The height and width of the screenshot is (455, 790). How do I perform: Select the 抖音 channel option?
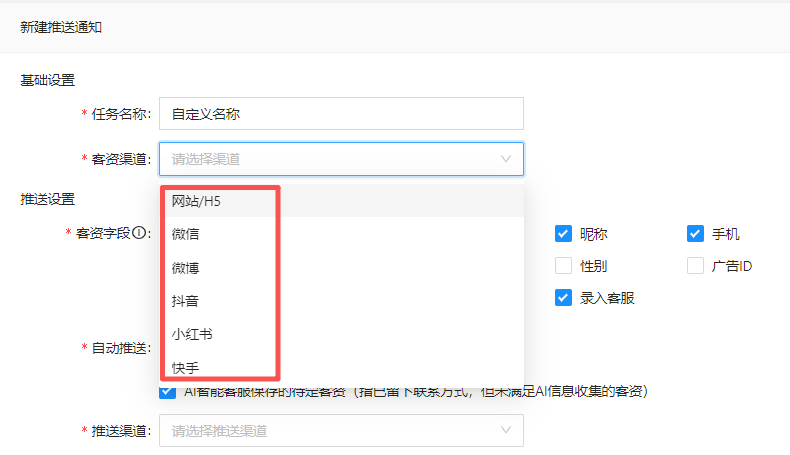(185, 300)
